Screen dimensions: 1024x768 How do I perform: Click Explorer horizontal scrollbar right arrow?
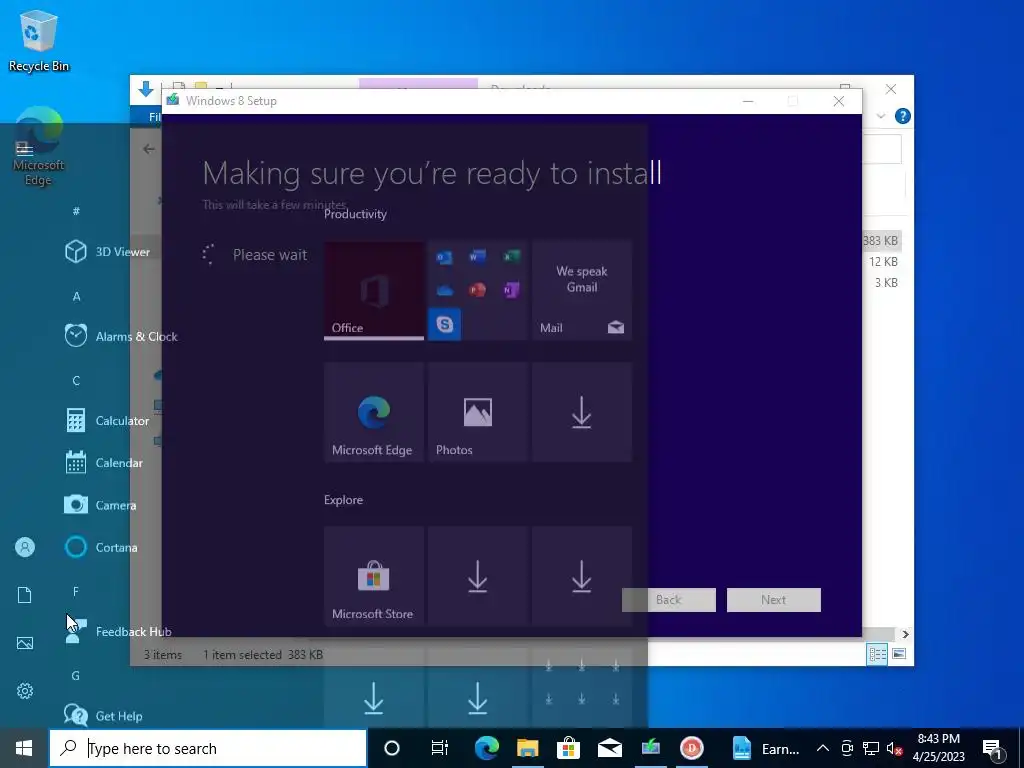905,634
